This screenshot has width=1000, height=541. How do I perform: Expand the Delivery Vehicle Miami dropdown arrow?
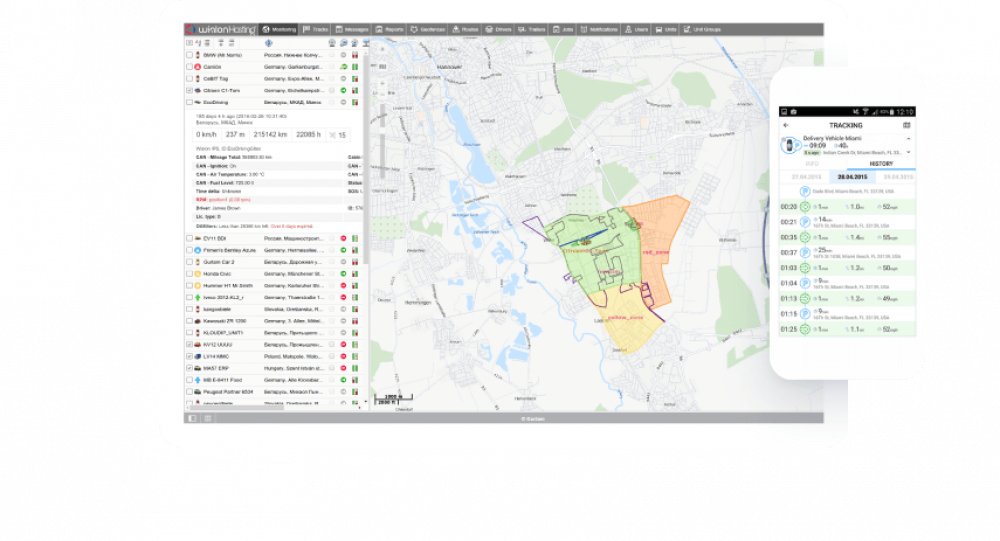coord(908,151)
